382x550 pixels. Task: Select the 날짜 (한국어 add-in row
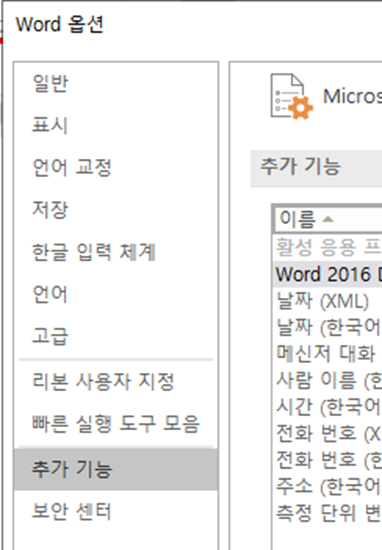coord(328,327)
